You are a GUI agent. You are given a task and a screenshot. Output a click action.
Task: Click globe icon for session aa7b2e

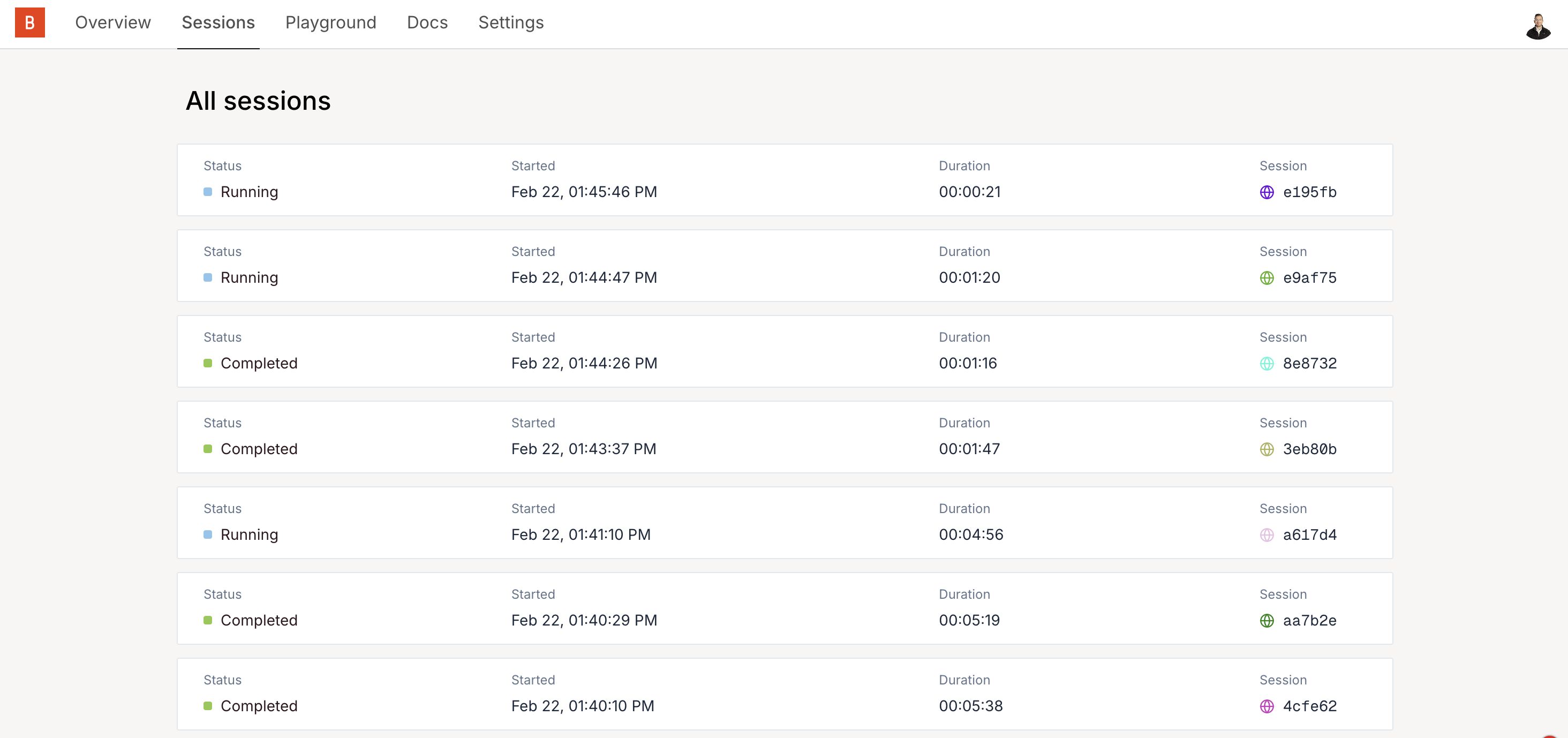[x=1267, y=621]
